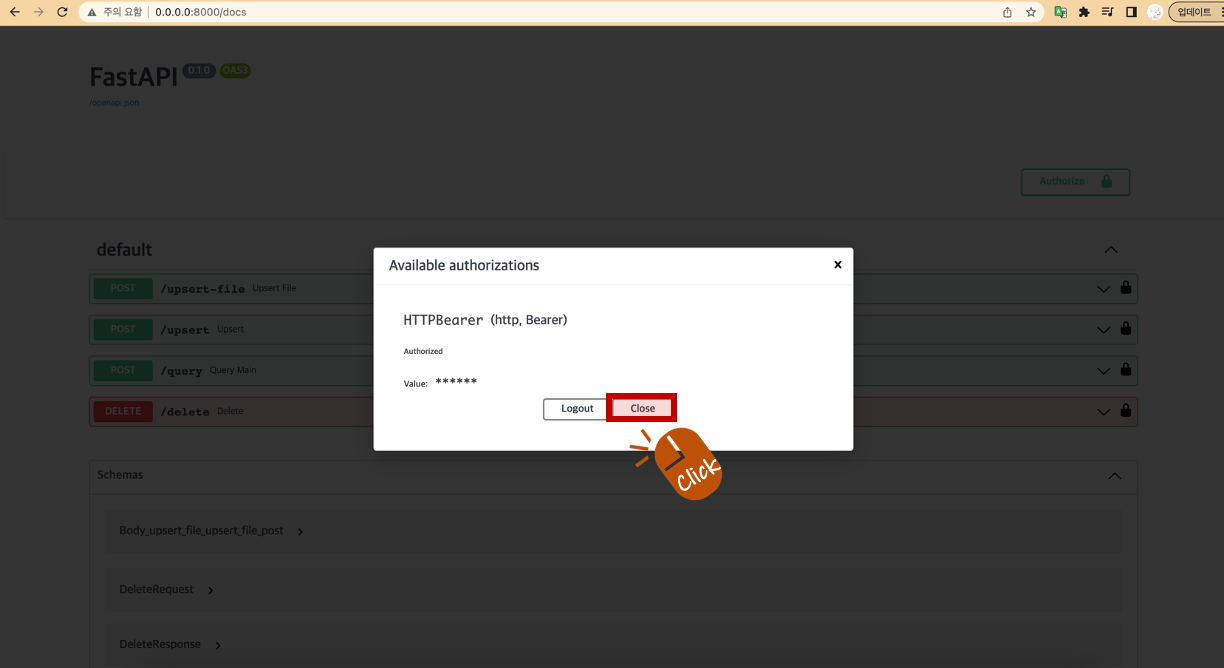The height and width of the screenshot is (668, 1224).
Task: Click lock icon on /upsert-file row
Action: 1126,288
